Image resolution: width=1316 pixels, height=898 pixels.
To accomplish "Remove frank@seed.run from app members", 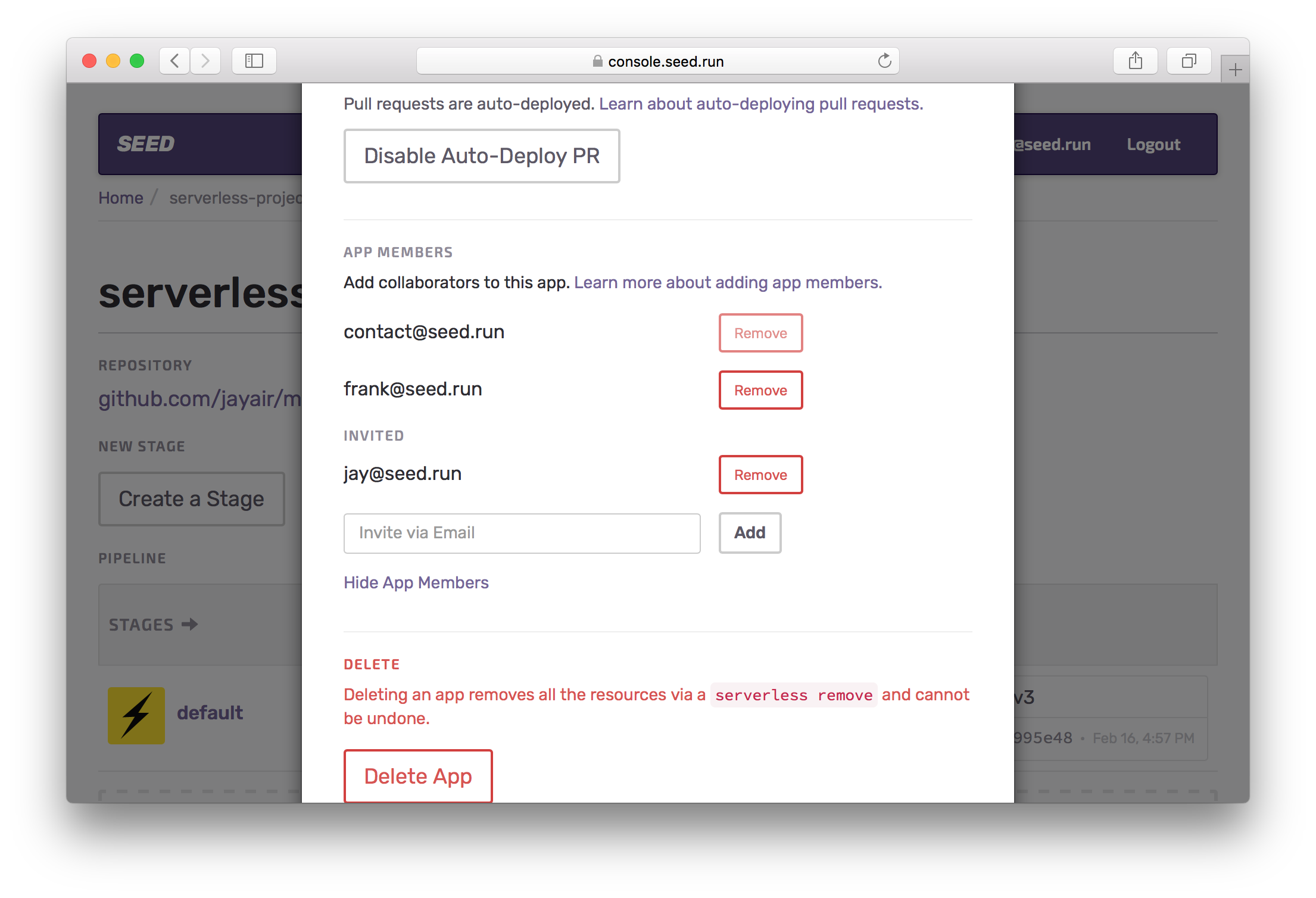I will pos(760,390).
